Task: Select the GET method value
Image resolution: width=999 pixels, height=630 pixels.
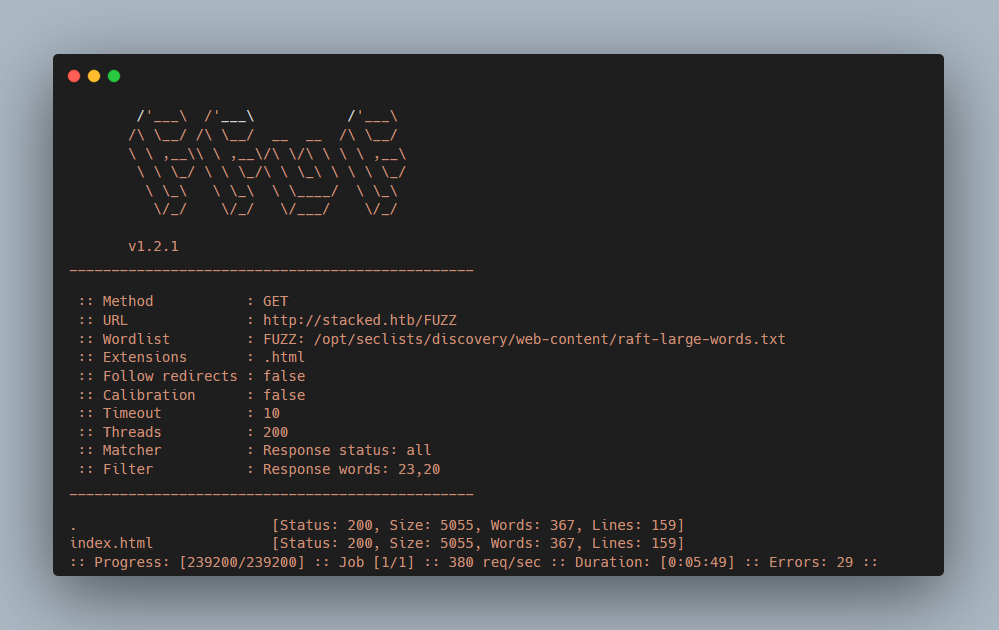Action: click(x=275, y=301)
